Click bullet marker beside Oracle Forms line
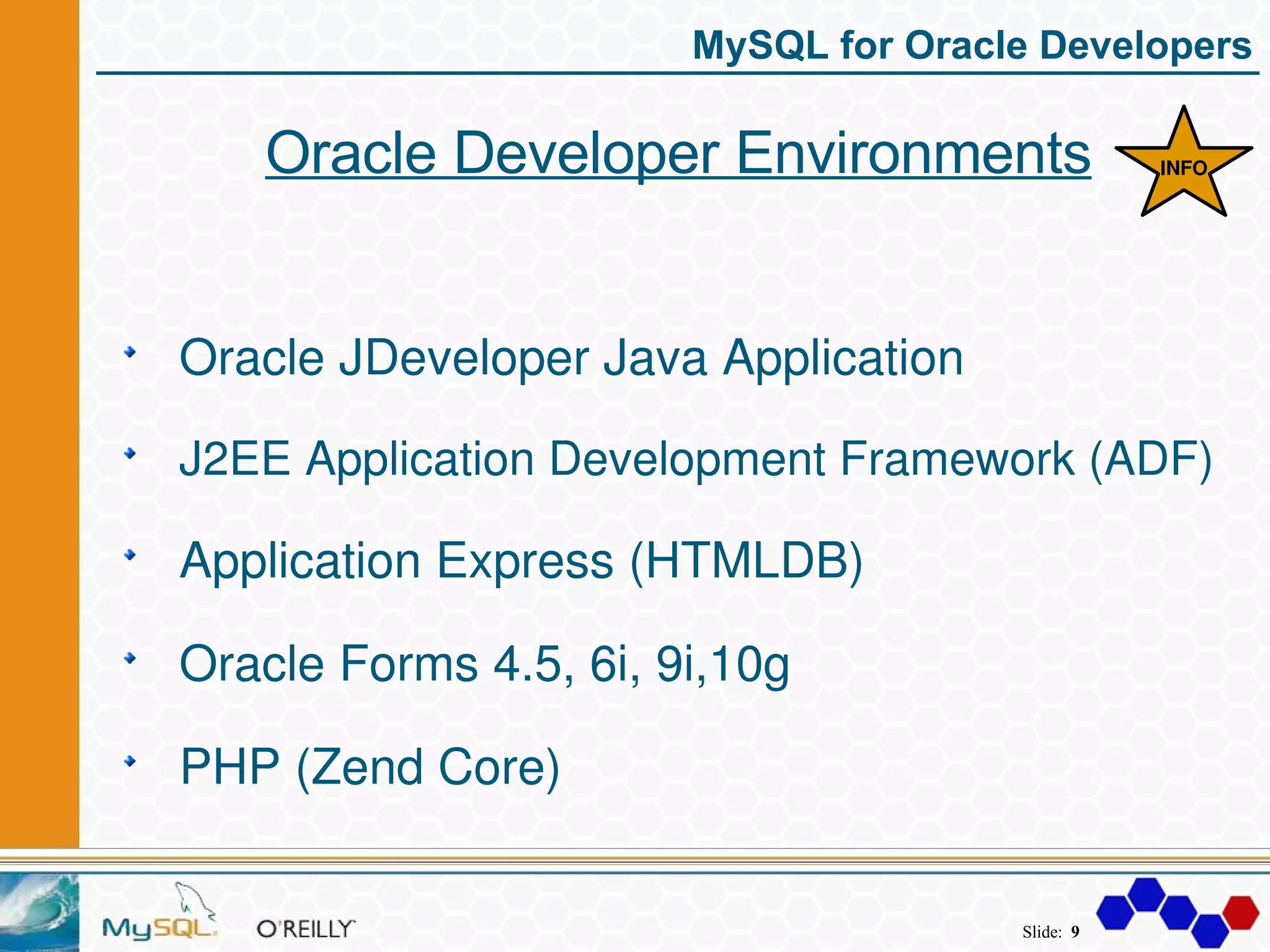The height and width of the screenshot is (952, 1270). tap(130, 659)
